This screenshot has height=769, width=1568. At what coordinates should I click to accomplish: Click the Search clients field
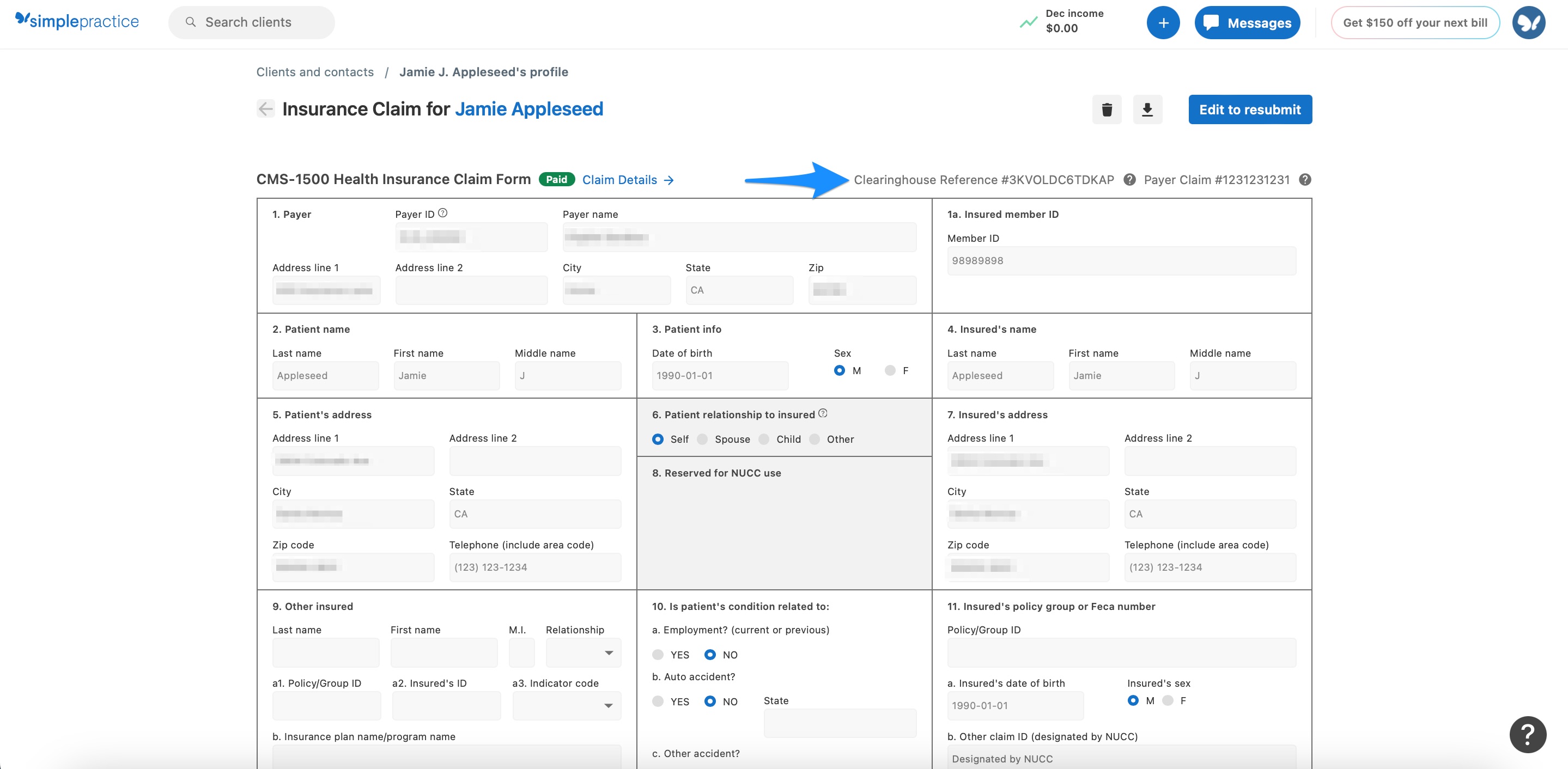(x=251, y=22)
